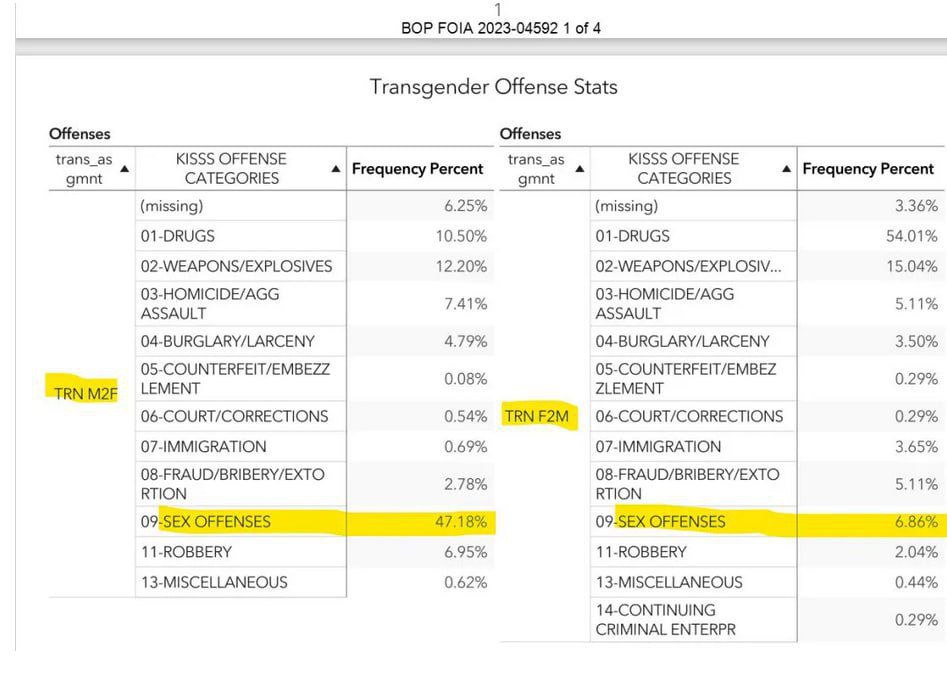Screen dimensions: 947x685
Task: Click sort arrow beside KISSS OFFENSE CATEGORIES in F2M table
Action: [x=786, y=169]
